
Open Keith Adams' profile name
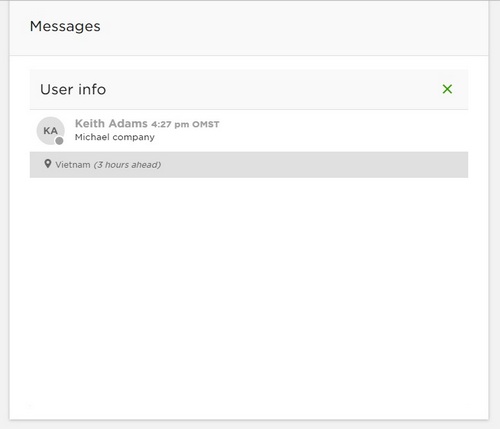[111, 124]
